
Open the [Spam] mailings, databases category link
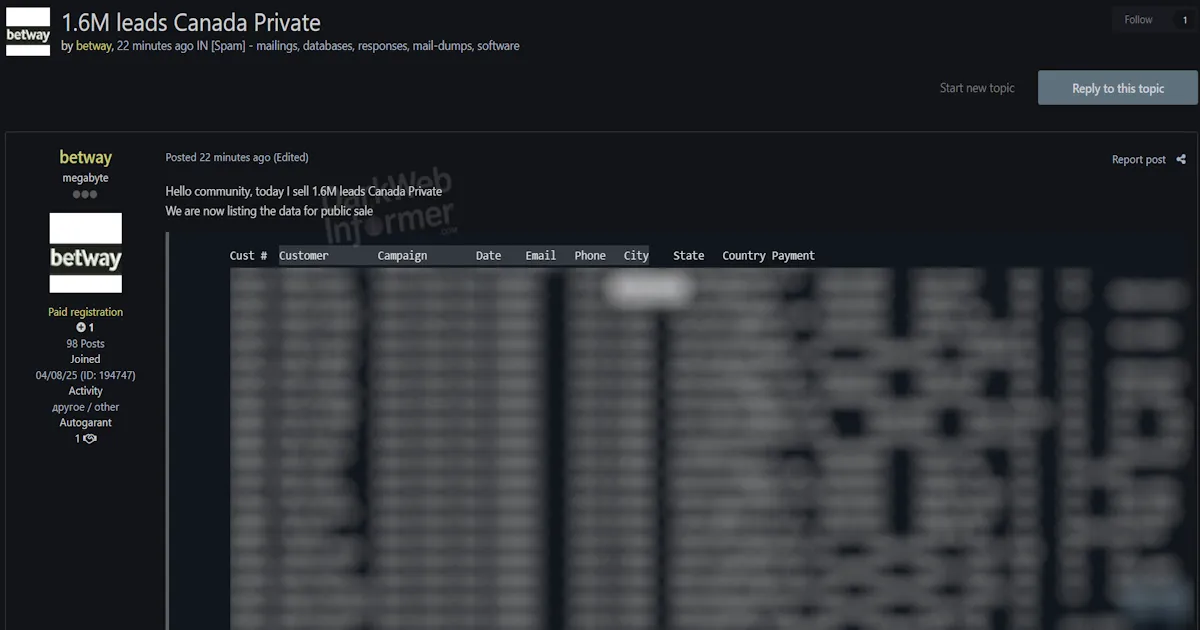click(x=365, y=46)
